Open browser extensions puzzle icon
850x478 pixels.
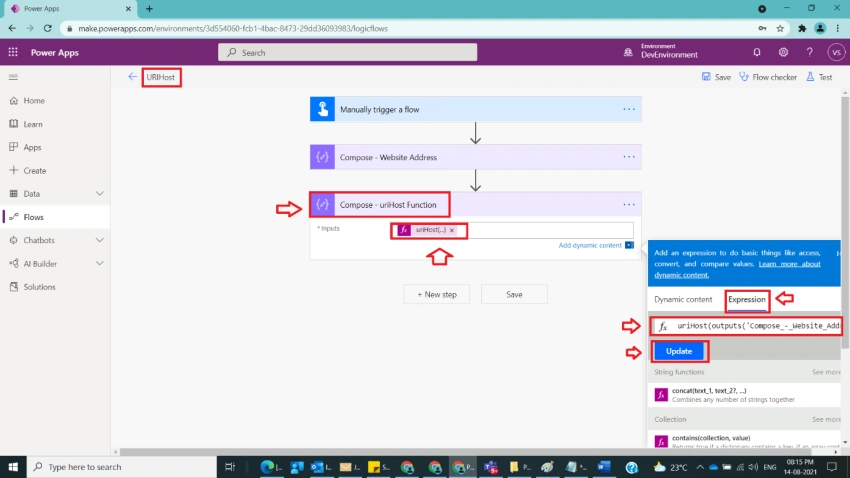click(802, 28)
